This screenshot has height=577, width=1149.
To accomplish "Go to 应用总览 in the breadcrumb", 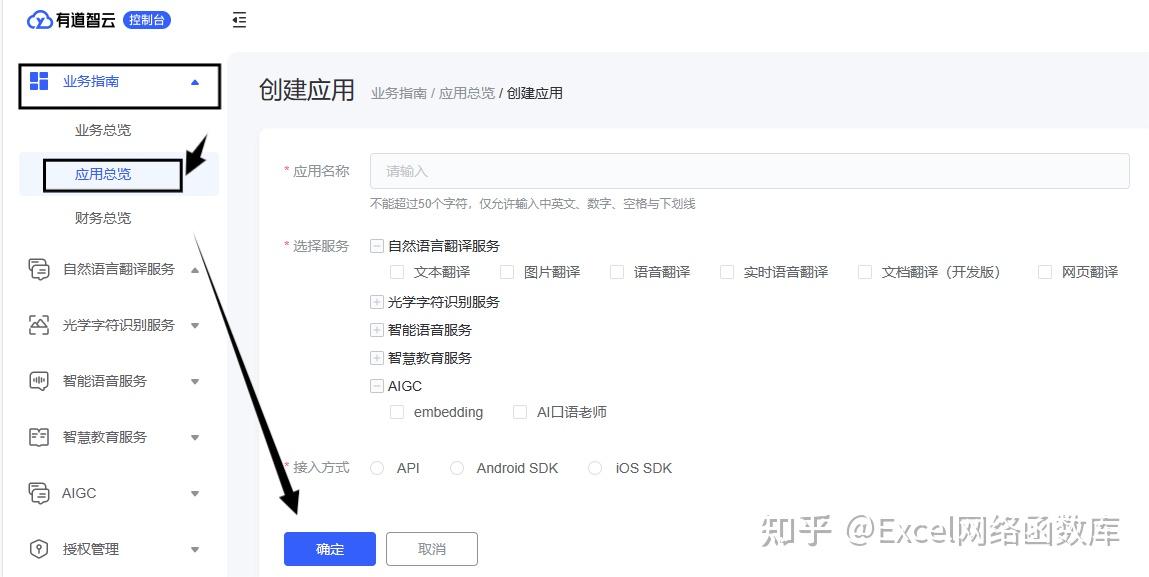I will tap(467, 93).
